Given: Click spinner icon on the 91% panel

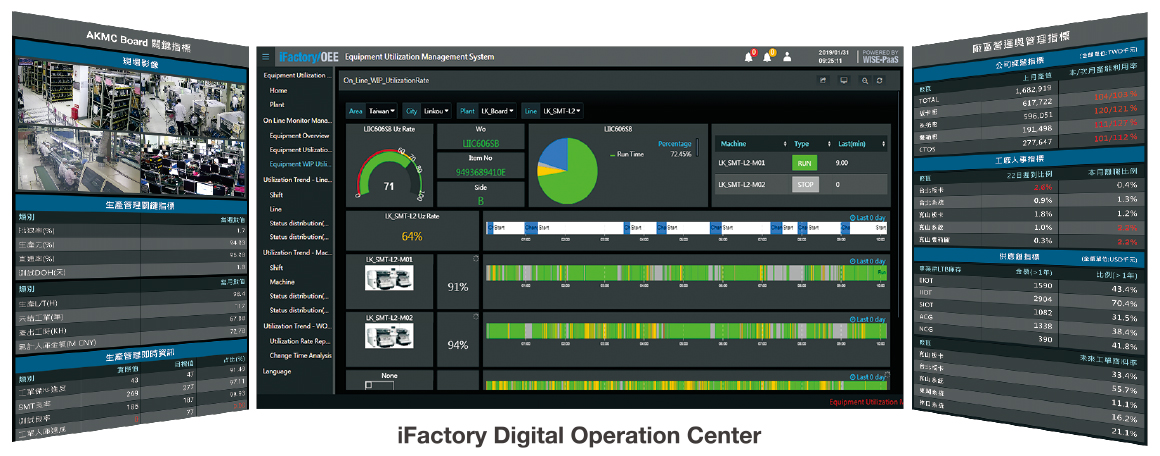Looking at the screenshot, I should click(475, 259).
